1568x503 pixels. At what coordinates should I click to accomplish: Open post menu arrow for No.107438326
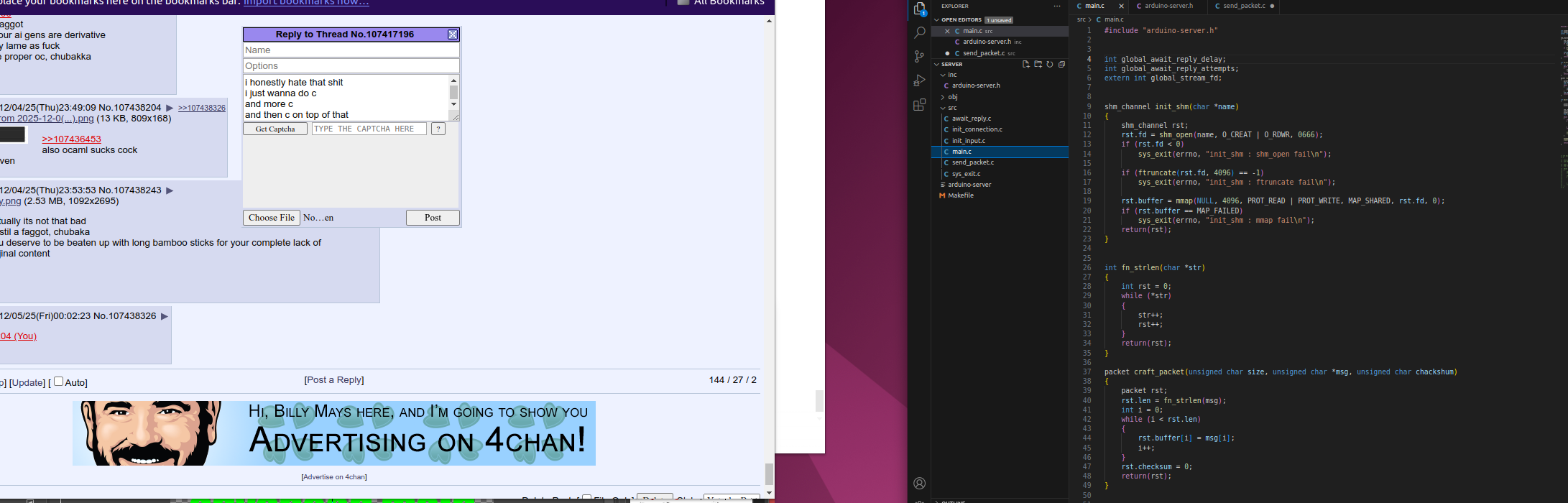pos(165,316)
